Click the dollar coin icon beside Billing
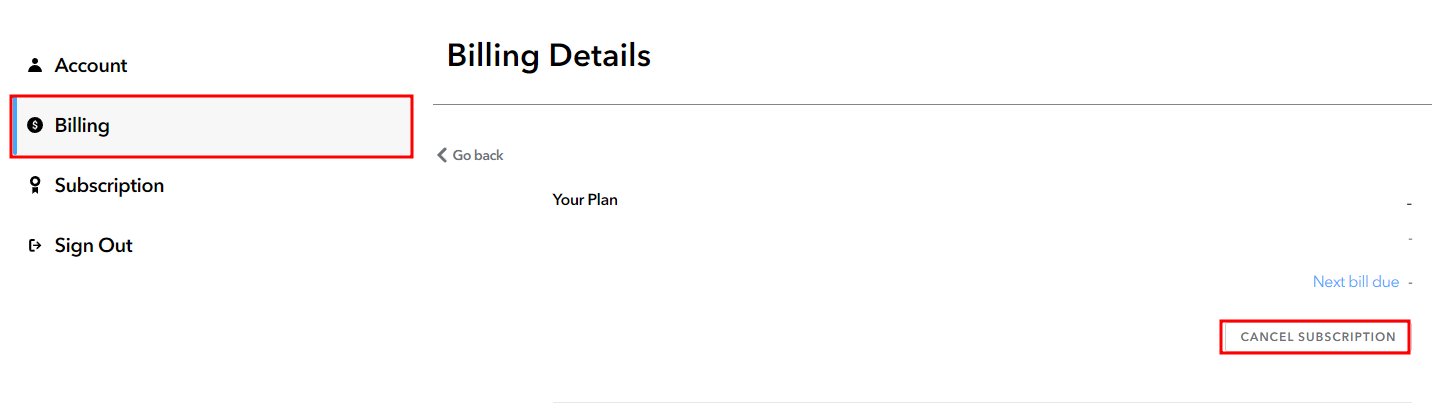1432x415 pixels. pyautogui.click(x=35, y=125)
